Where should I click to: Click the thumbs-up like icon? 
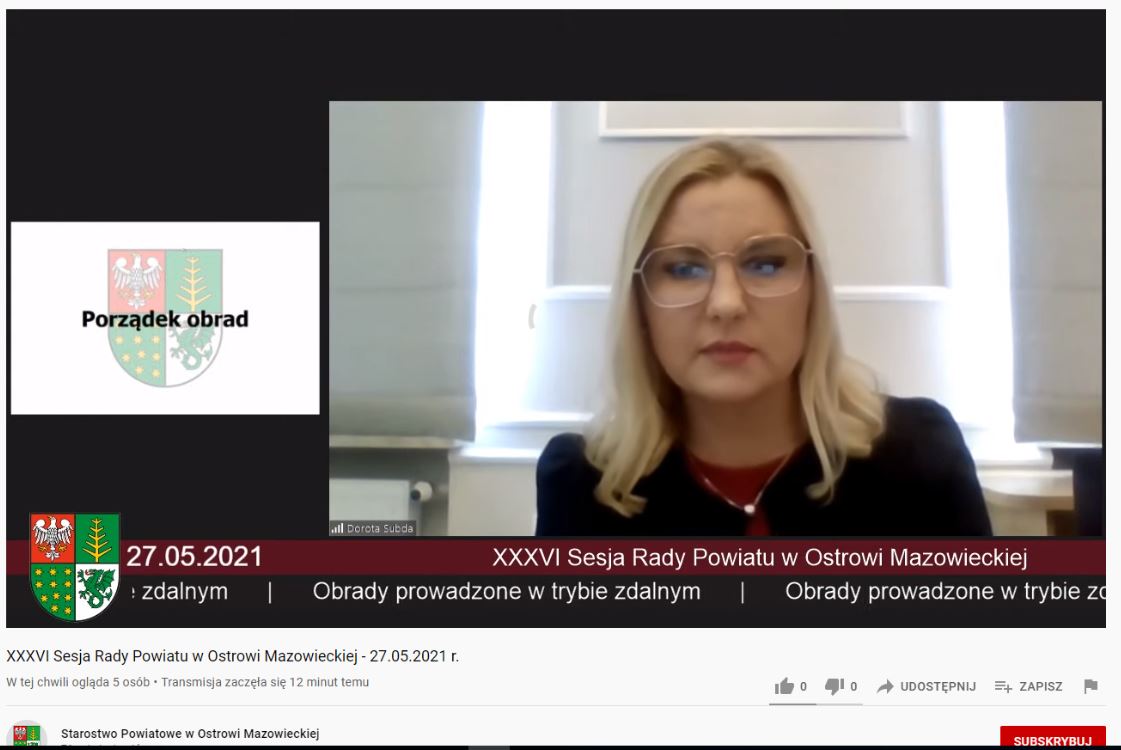point(784,686)
